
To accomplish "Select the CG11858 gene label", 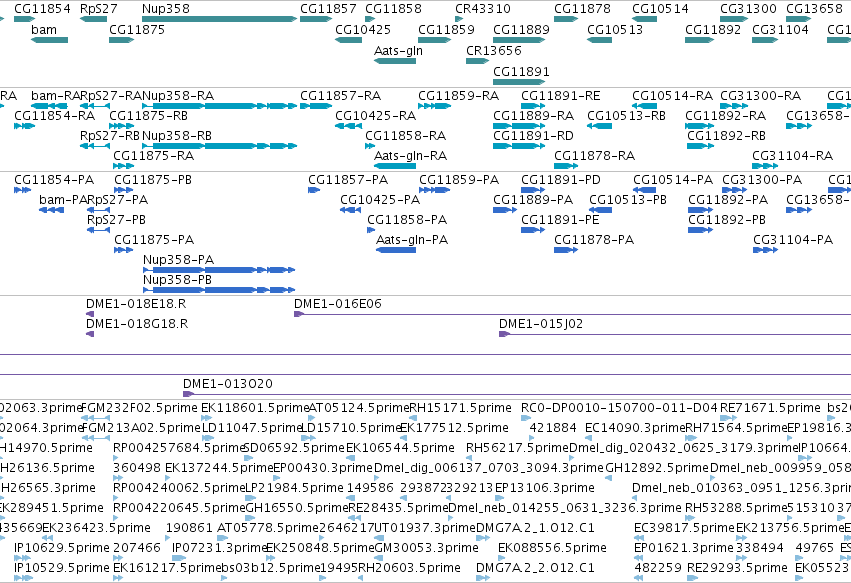I will pyautogui.click(x=393, y=9).
